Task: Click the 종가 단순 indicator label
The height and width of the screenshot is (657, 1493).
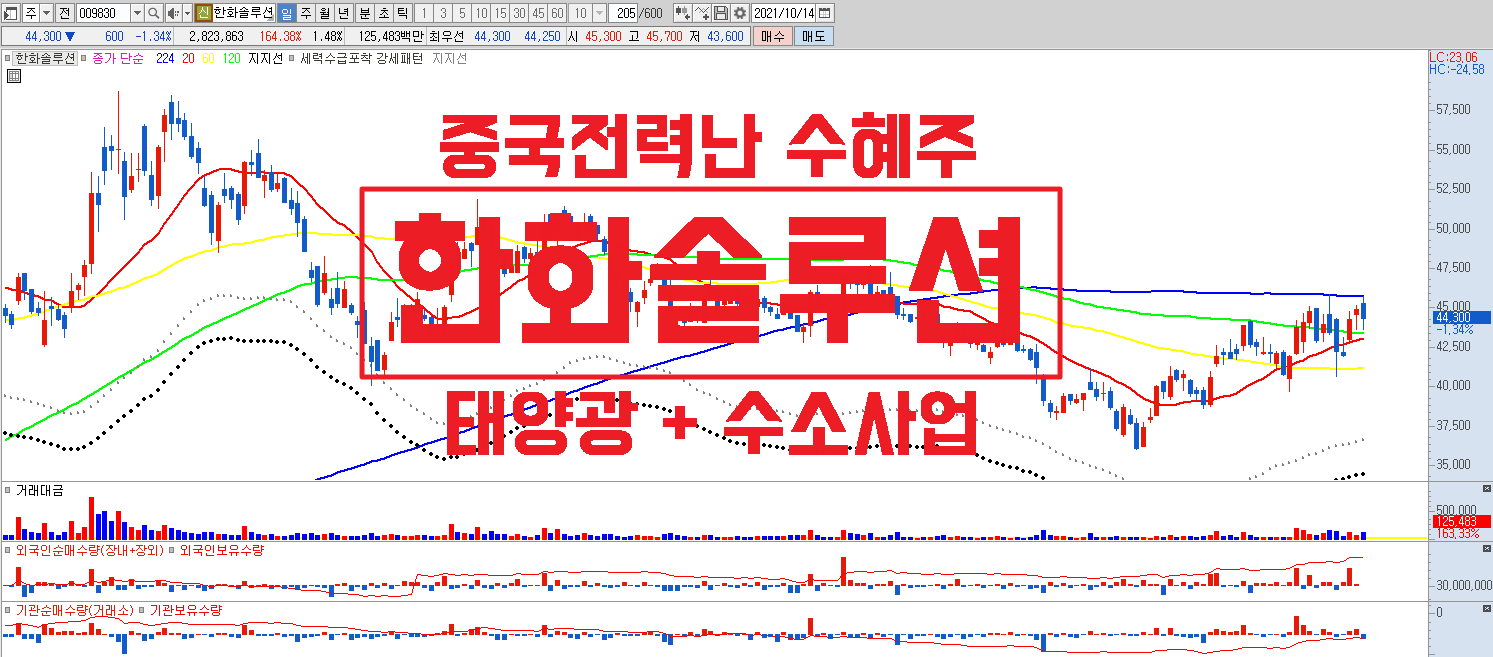Action: (118, 59)
